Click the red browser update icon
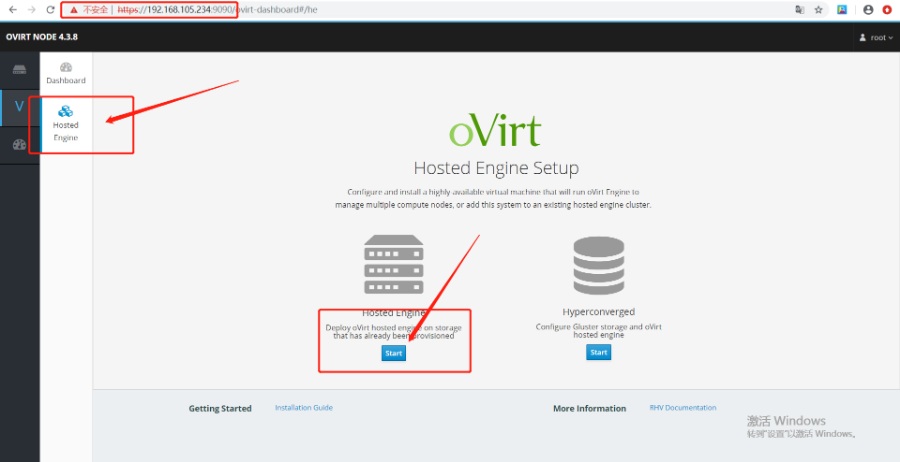 click(887, 10)
